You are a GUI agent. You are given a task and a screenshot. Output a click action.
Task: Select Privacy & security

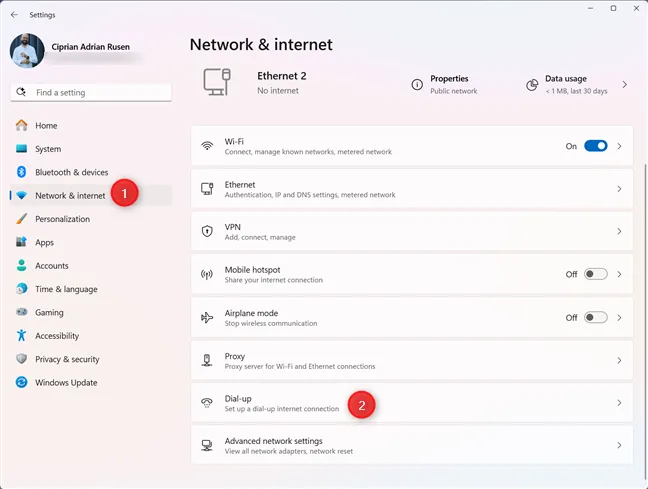click(x=91, y=359)
